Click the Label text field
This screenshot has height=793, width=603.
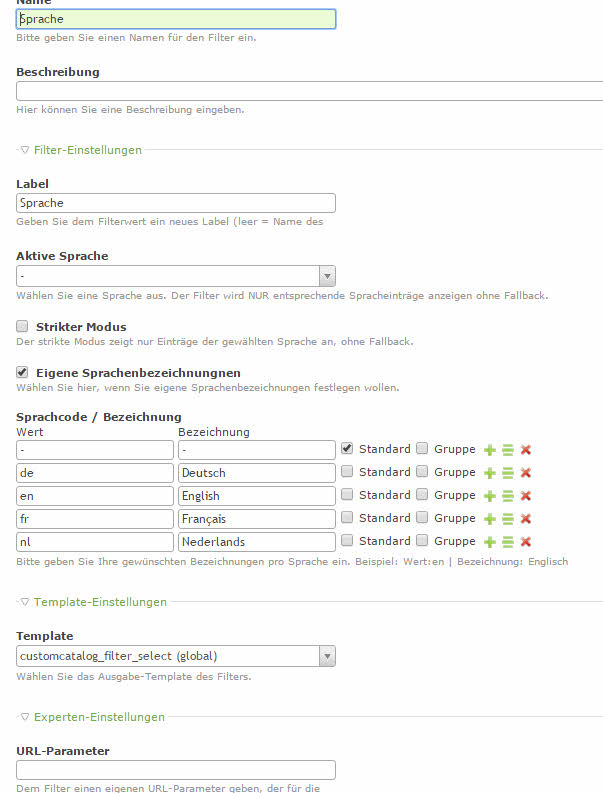[x=176, y=203]
